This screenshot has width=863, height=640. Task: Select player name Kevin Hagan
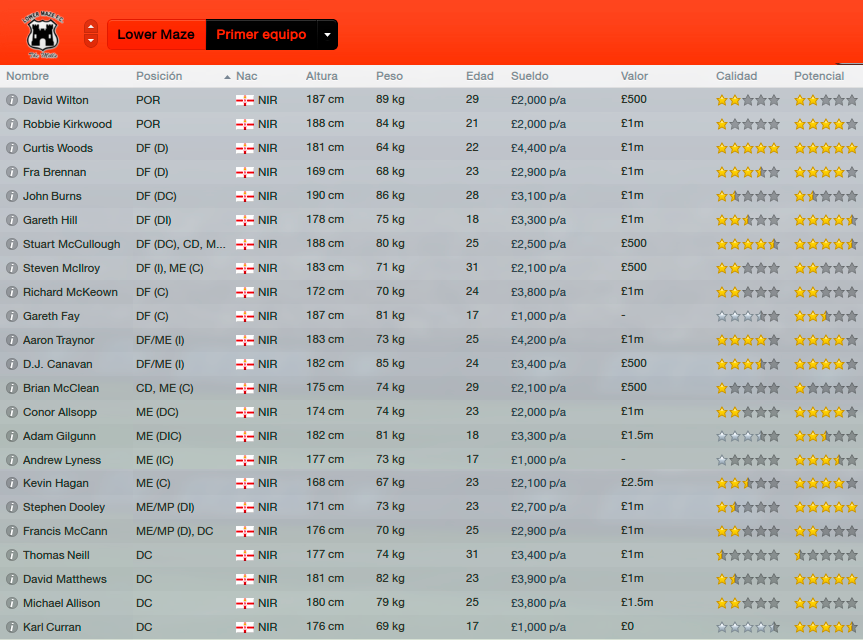click(x=56, y=483)
